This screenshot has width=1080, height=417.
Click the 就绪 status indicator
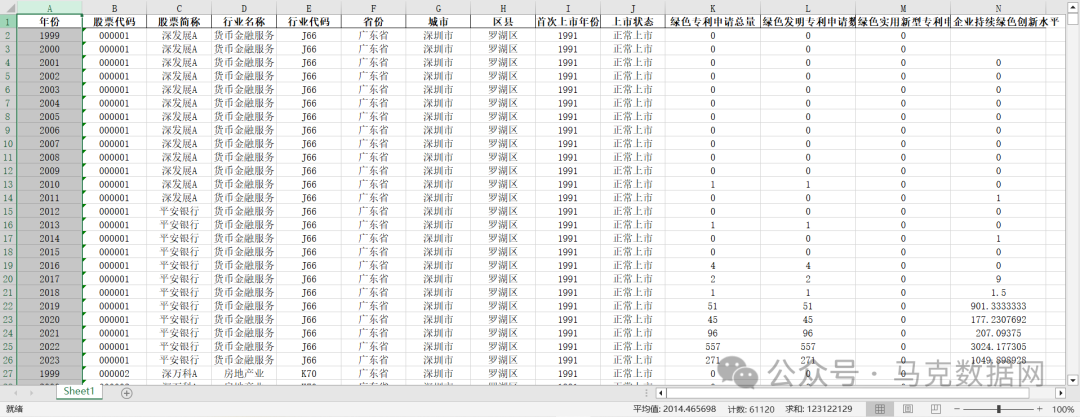[14, 409]
